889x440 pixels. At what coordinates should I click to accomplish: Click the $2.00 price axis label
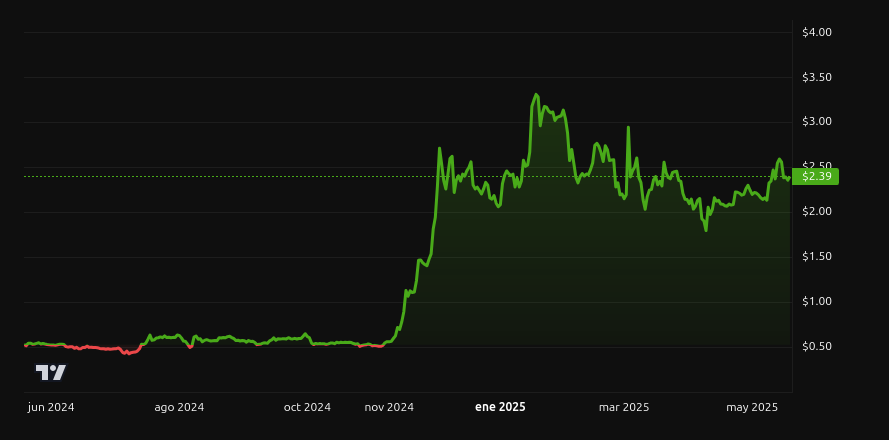click(x=816, y=211)
